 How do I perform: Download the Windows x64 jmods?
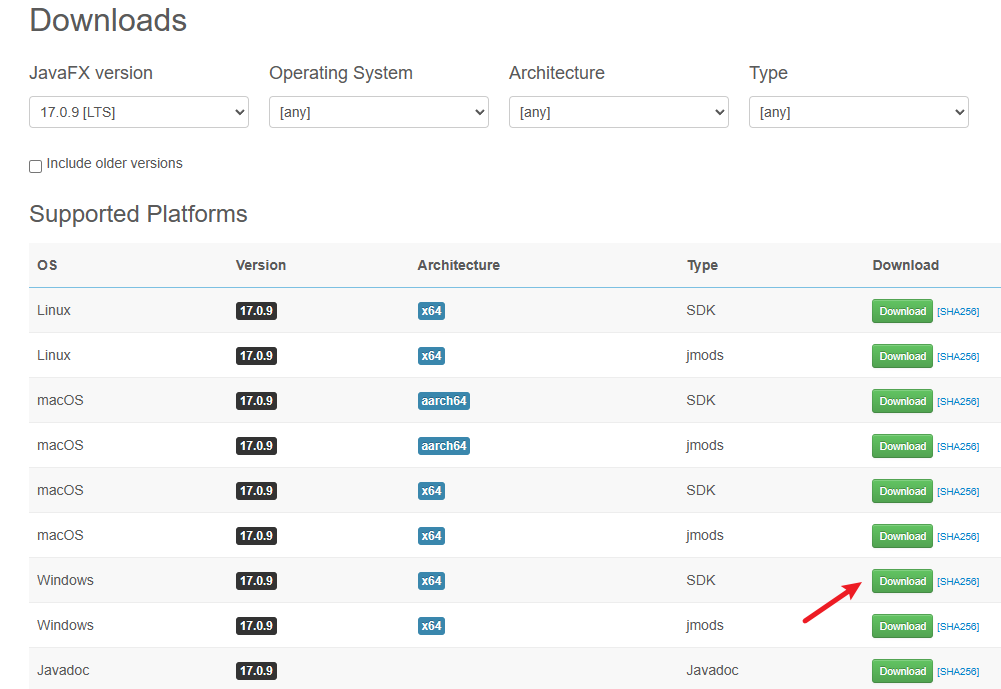(x=902, y=626)
